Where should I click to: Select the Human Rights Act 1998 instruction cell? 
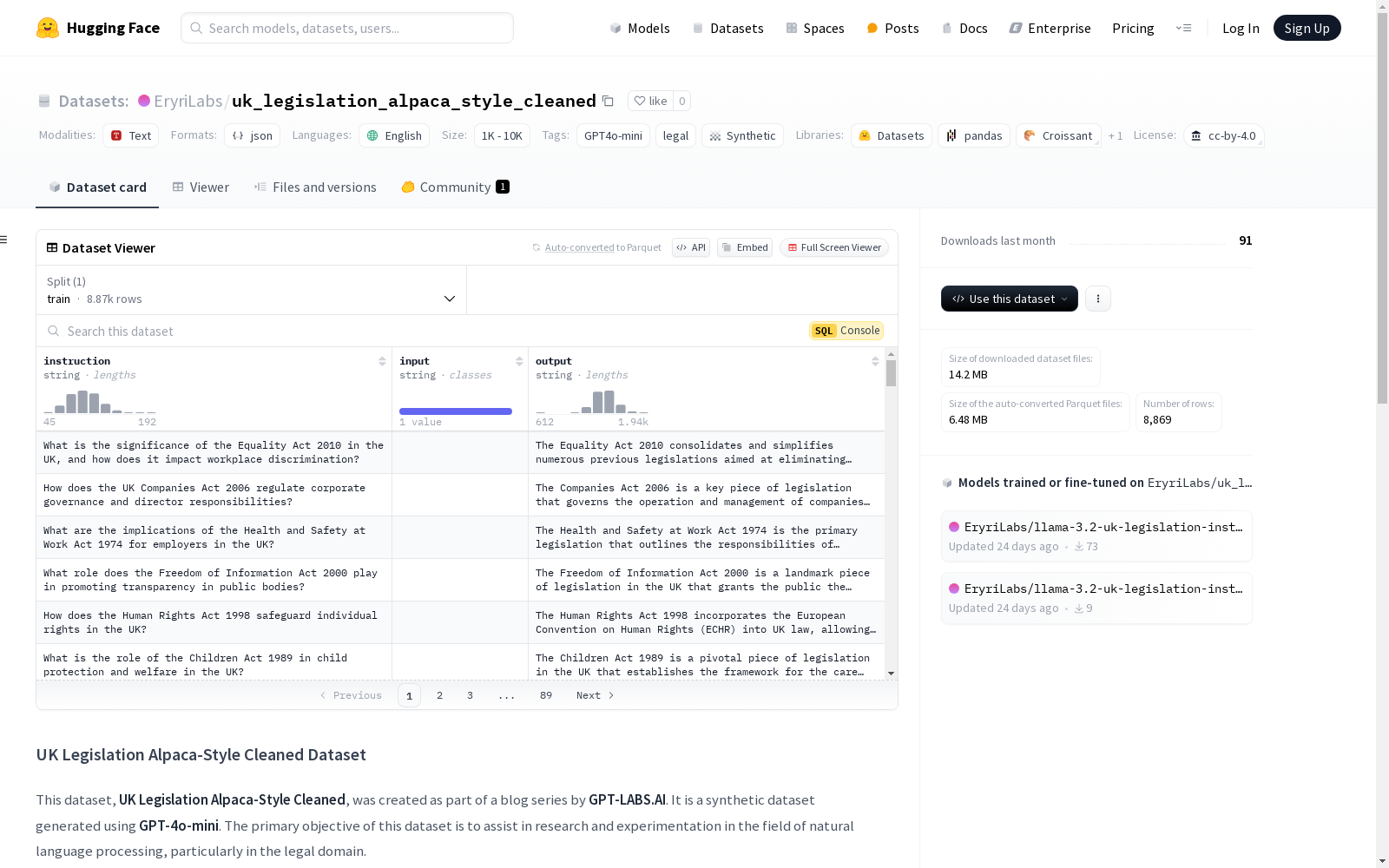click(x=214, y=622)
